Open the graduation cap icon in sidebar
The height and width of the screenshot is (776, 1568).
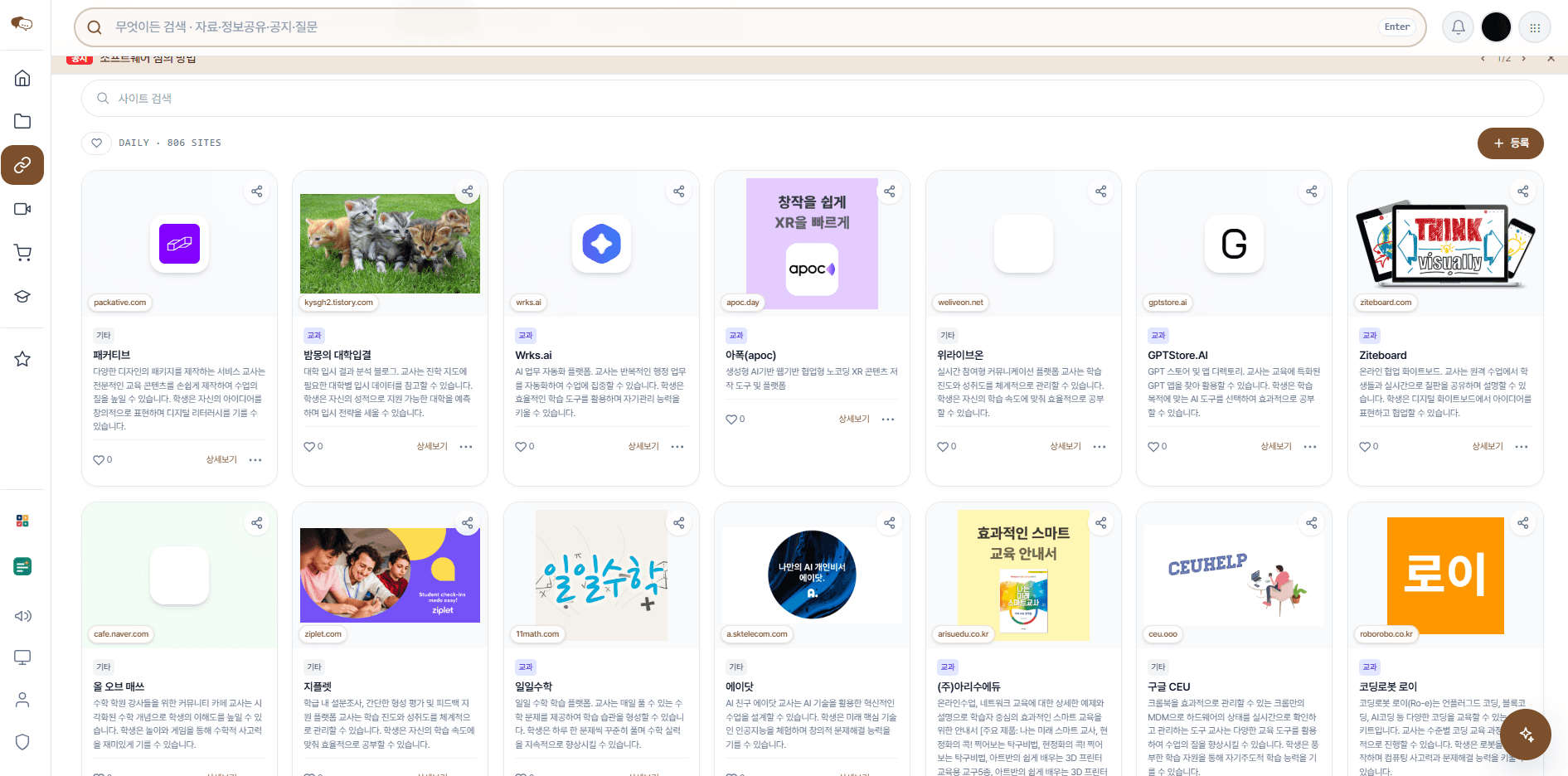point(22,297)
